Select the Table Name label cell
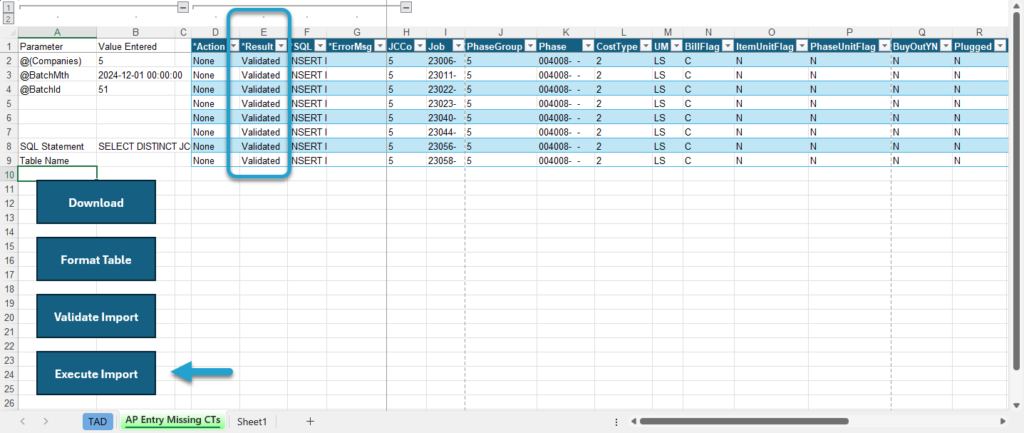The height and width of the screenshot is (433, 1024). 57,160
